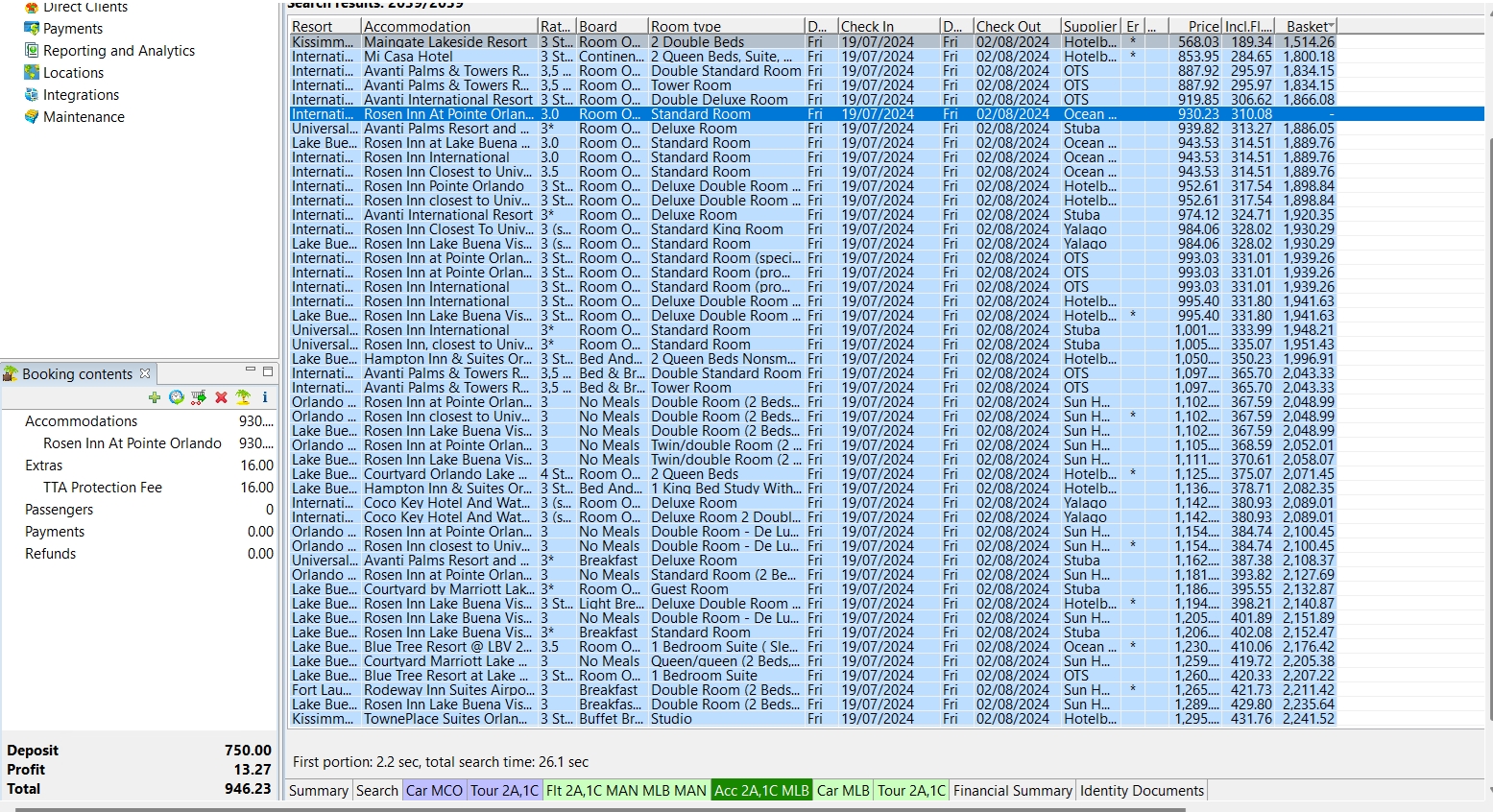
Task: Click the shopping cart transfer icon
Action: click(x=199, y=397)
